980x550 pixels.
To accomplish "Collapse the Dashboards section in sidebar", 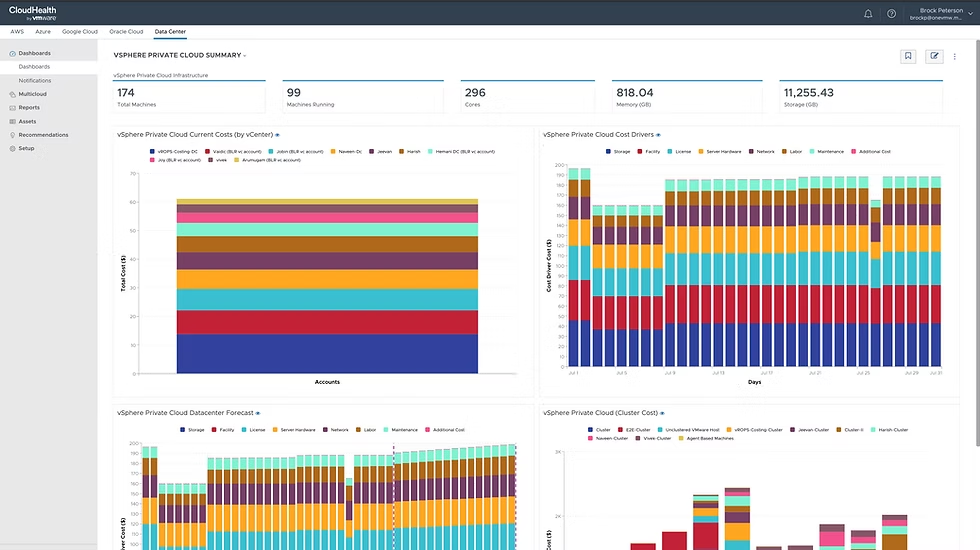I will pyautogui.click(x=34, y=53).
